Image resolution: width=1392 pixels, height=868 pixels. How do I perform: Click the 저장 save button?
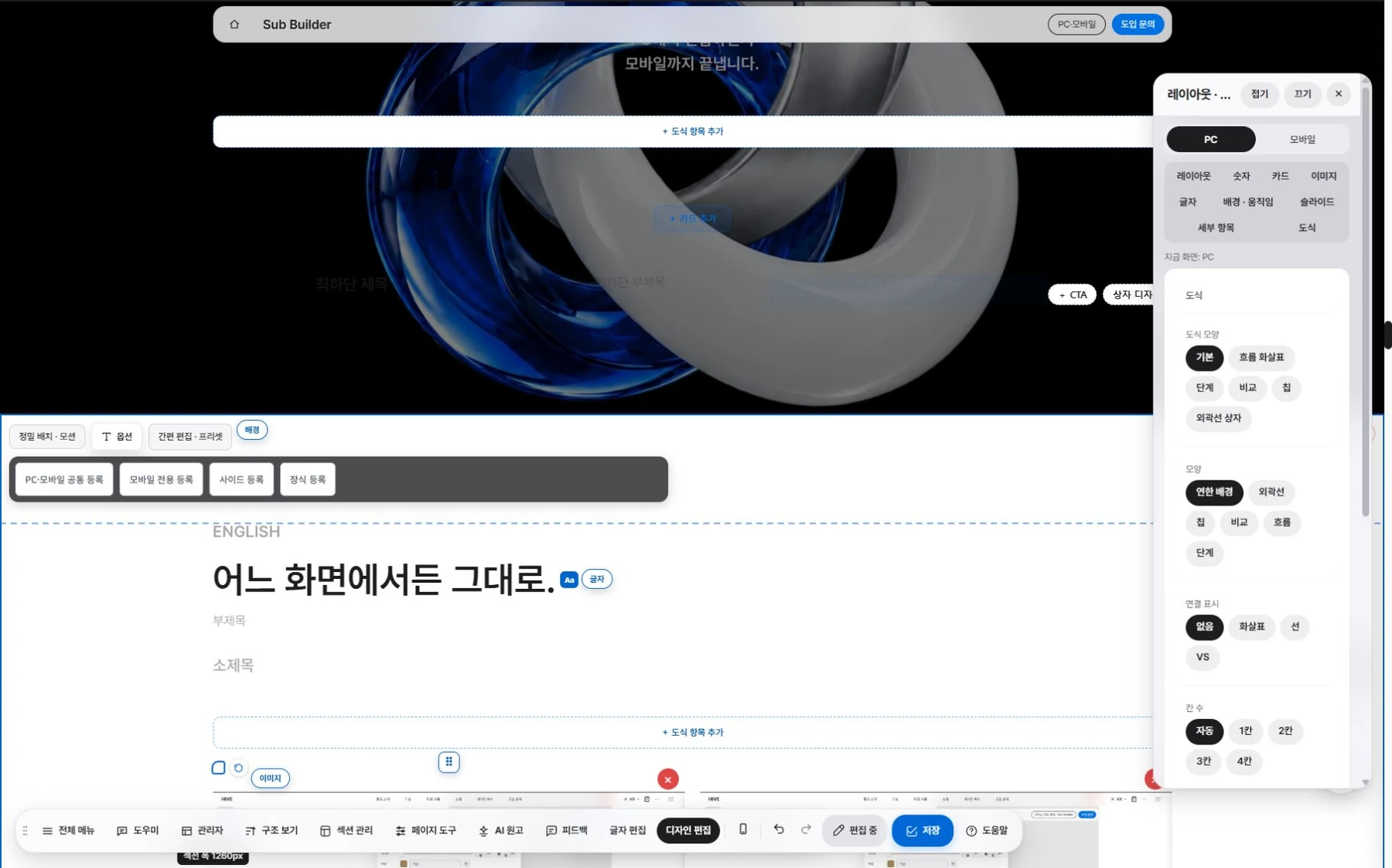pos(922,830)
